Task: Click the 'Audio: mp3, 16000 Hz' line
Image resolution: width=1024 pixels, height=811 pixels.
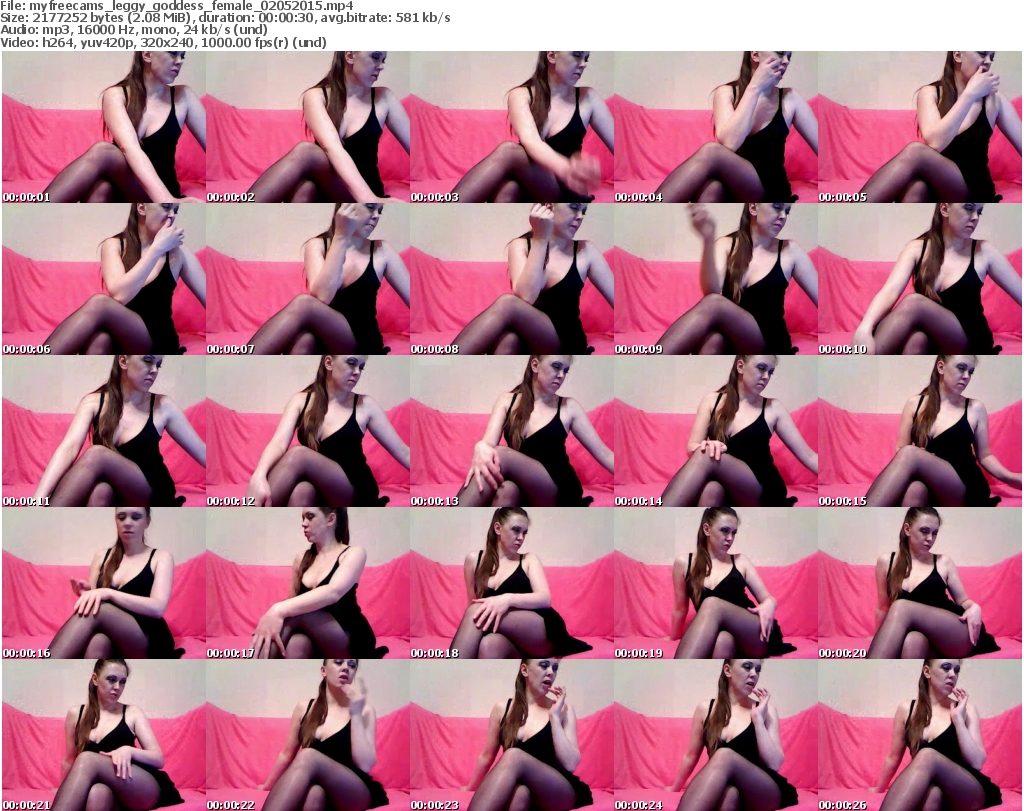Action: pyautogui.click(x=134, y=30)
